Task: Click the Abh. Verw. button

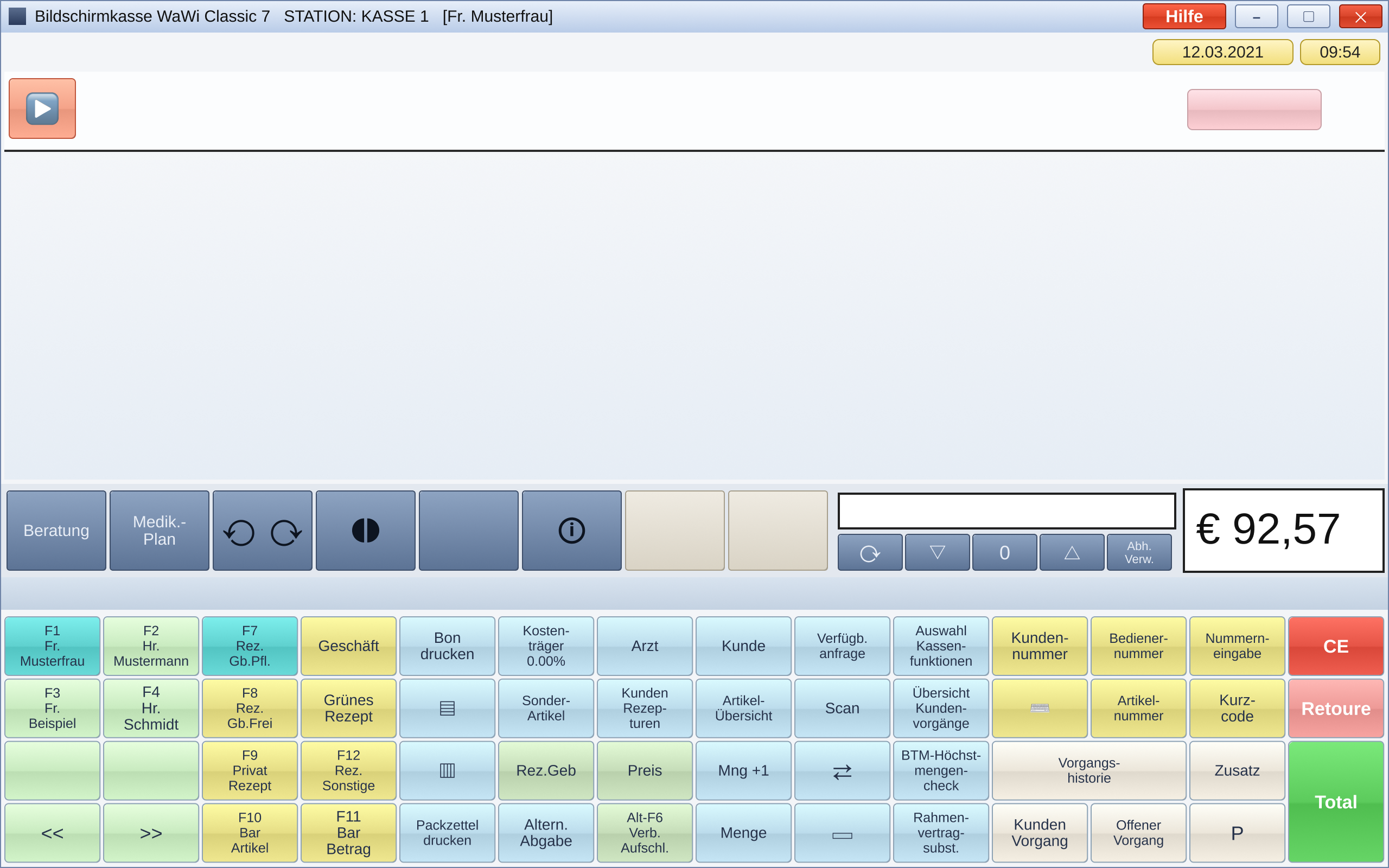Action: [1139, 552]
